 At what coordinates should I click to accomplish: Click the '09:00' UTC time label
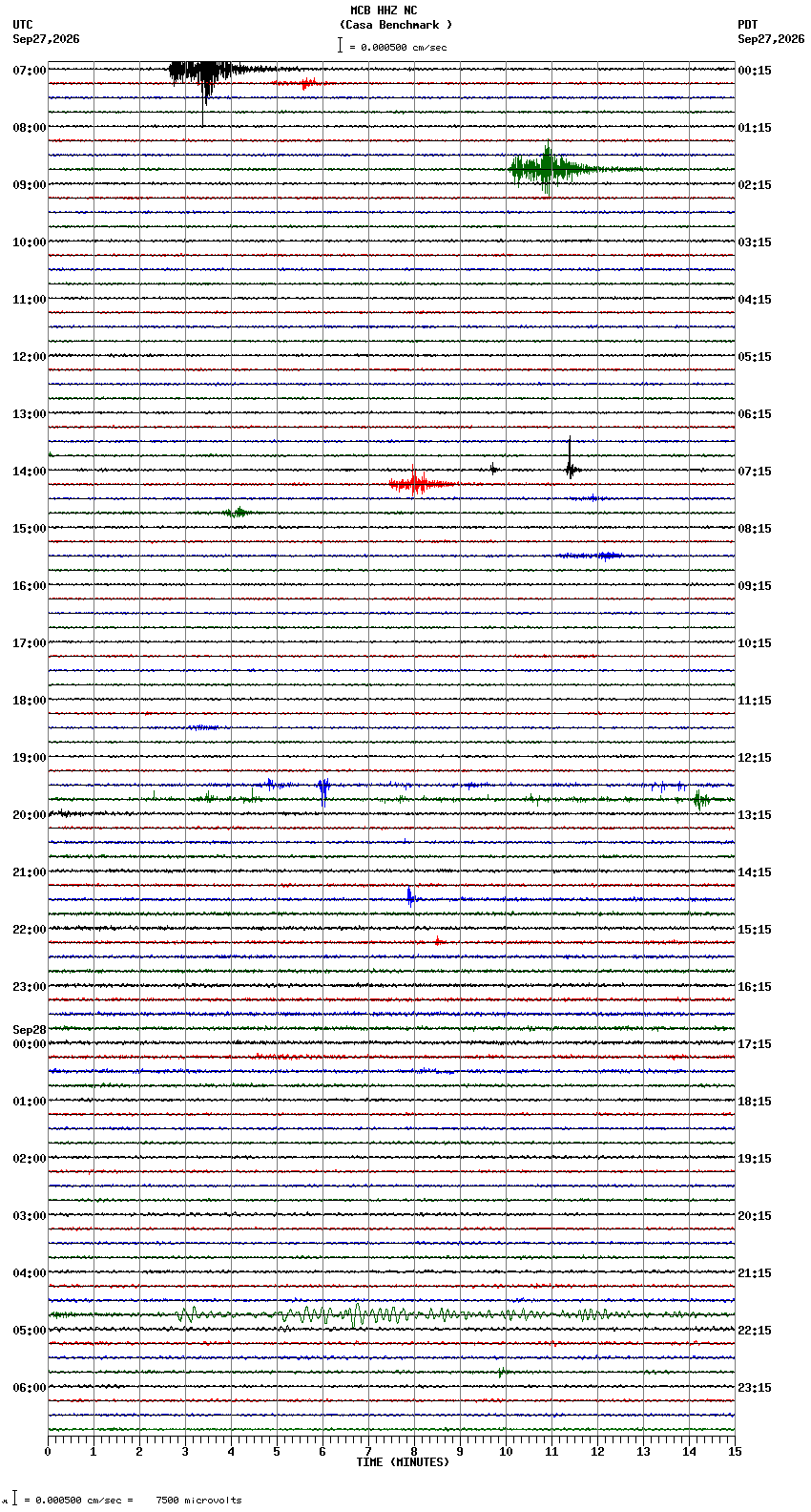point(30,185)
